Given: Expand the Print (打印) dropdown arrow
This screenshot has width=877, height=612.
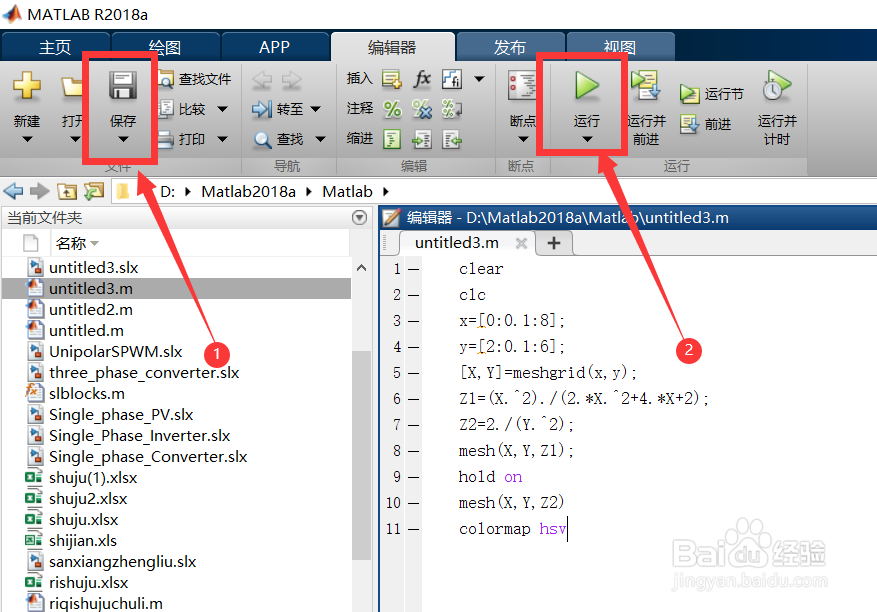Looking at the screenshot, I should [x=222, y=139].
